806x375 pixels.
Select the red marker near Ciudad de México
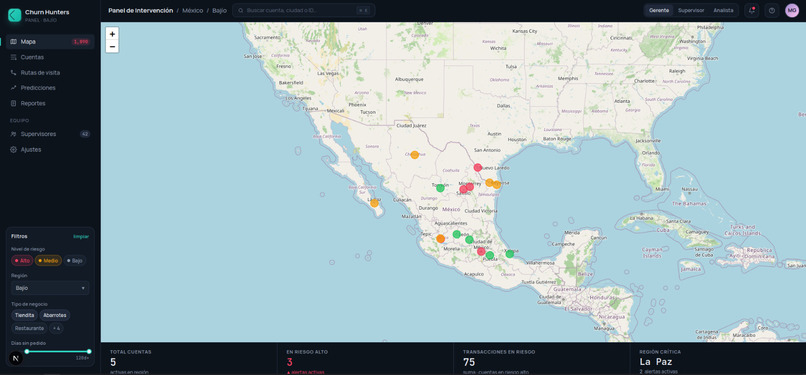click(x=481, y=251)
